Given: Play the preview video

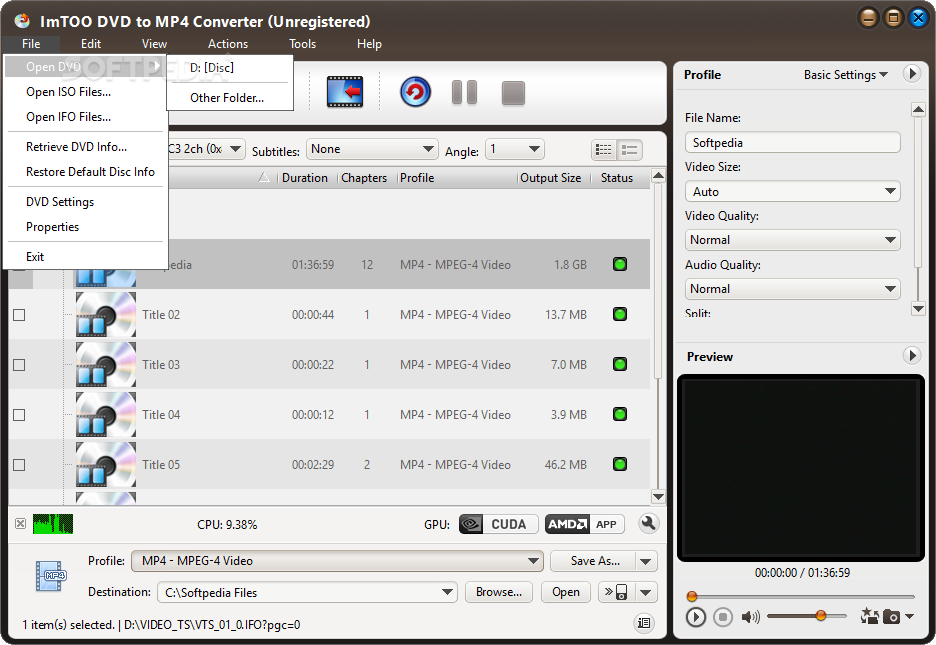Looking at the screenshot, I should pos(695,616).
